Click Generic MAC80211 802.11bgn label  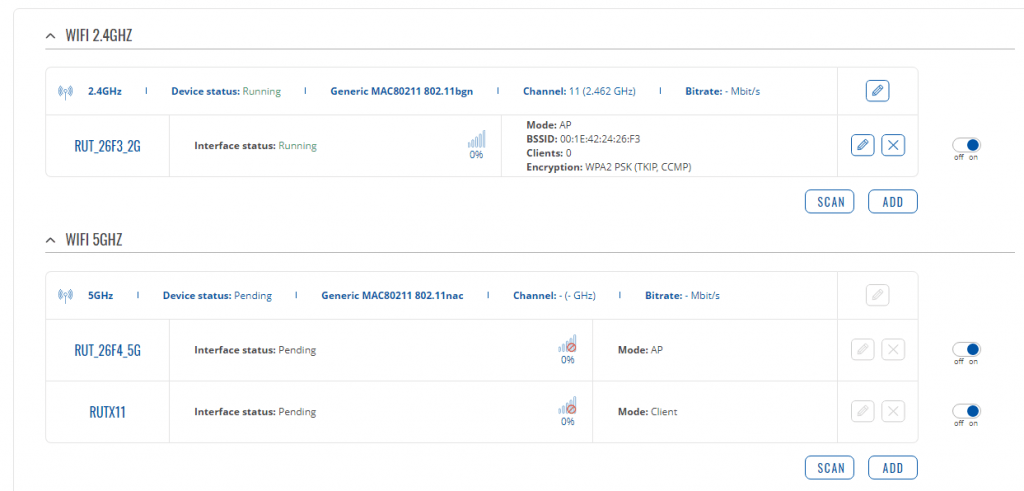click(x=402, y=91)
